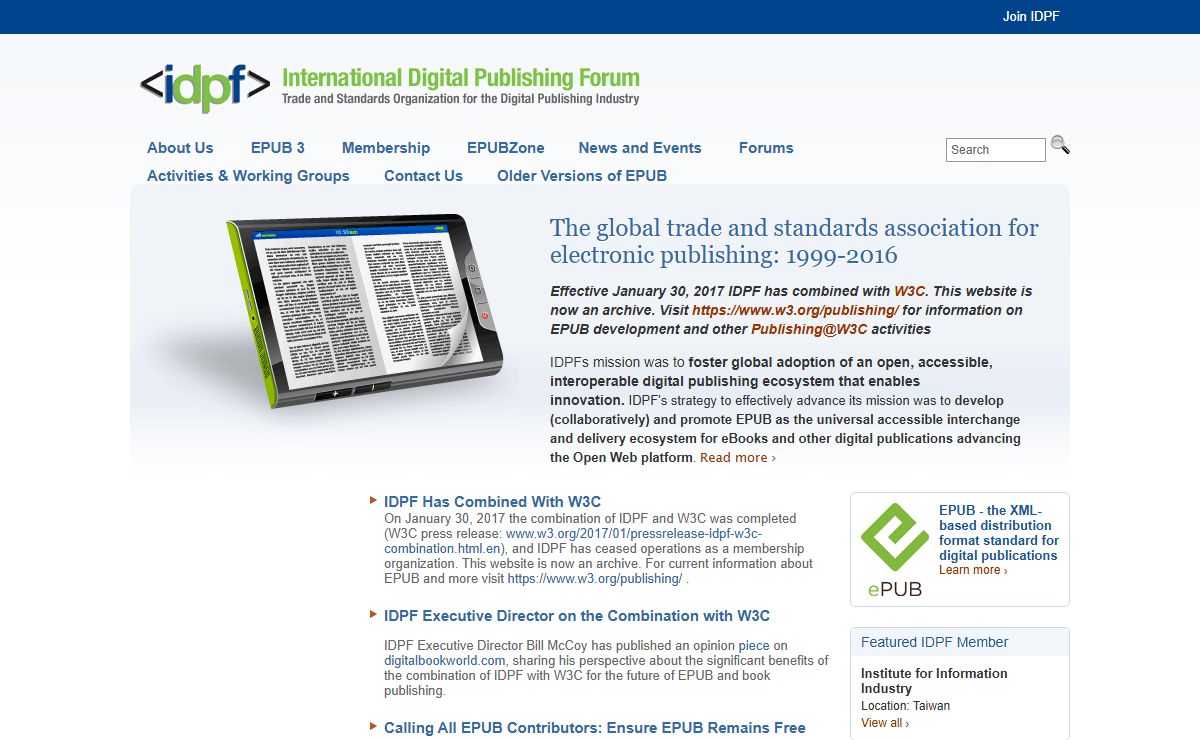Click the Trade and Standards Organization tagline
The image size is (1200, 740).
point(460,99)
